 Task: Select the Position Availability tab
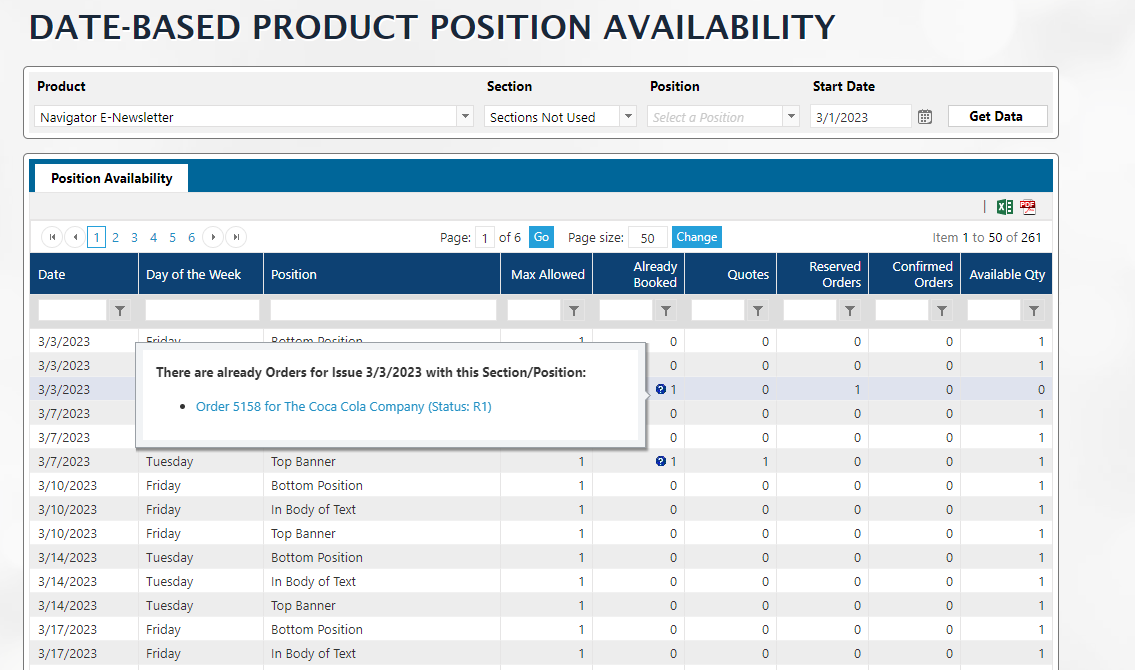(111, 178)
